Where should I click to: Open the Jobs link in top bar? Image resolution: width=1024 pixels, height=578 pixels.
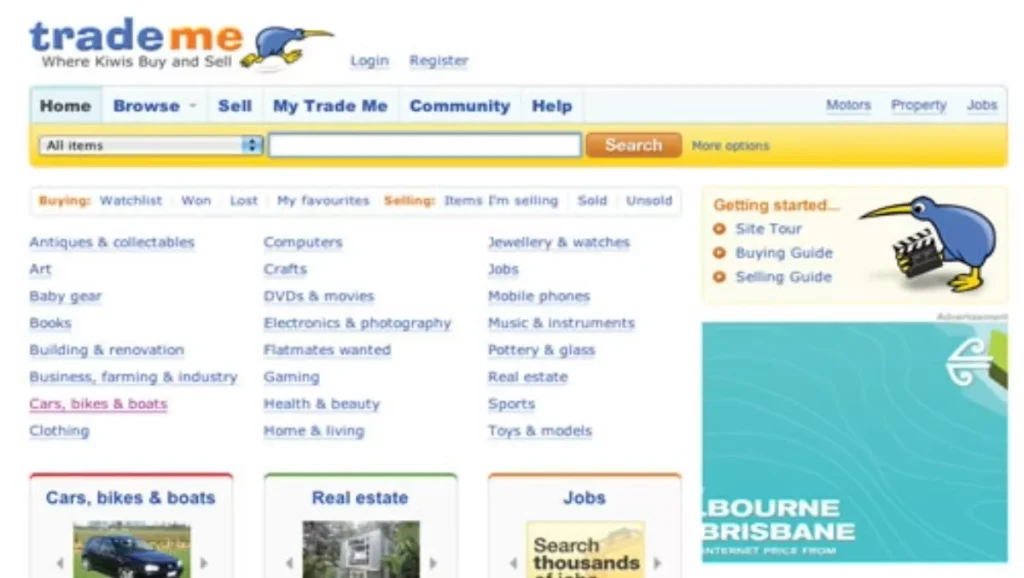click(x=982, y=105)
